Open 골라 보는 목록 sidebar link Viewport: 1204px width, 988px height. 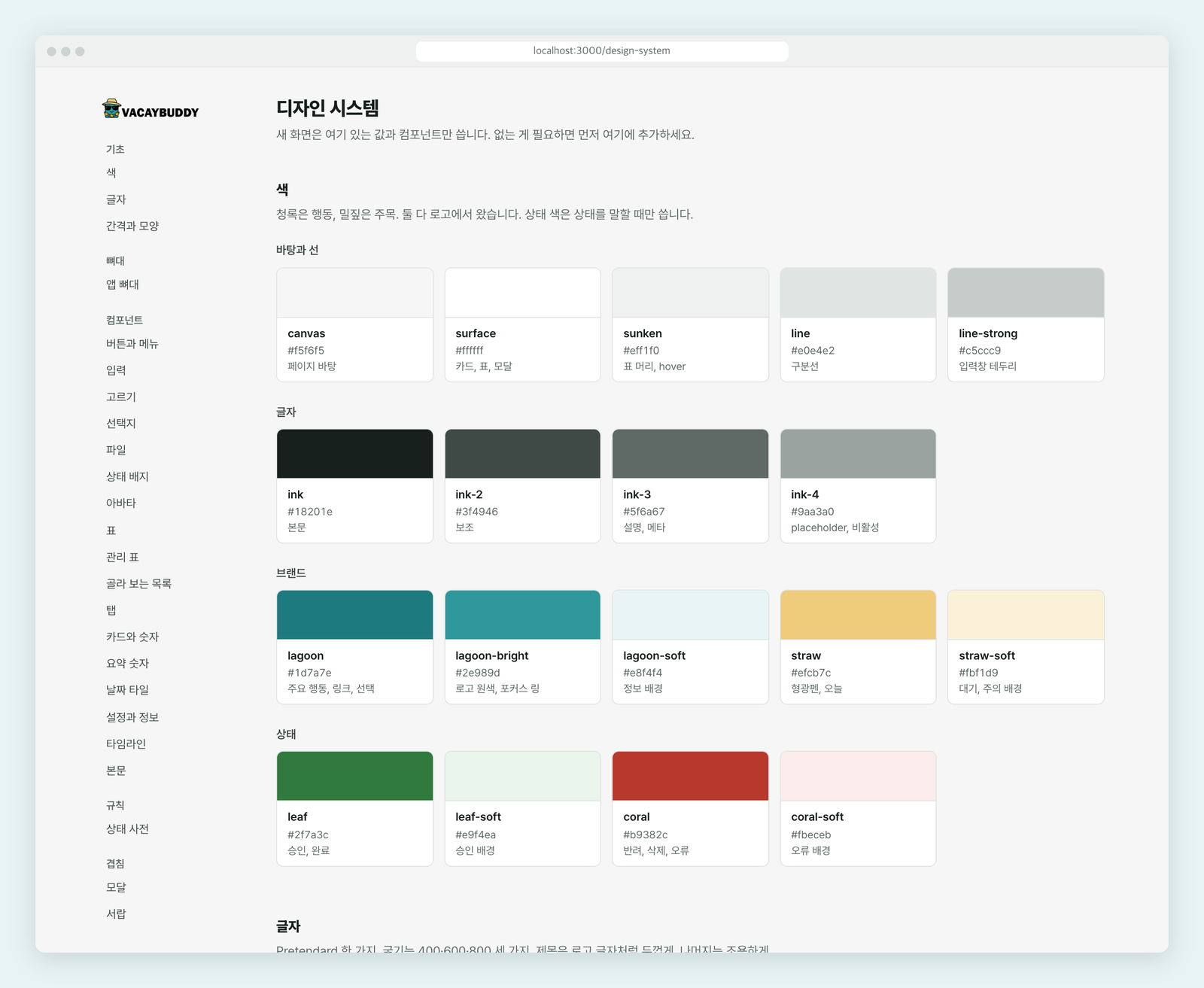coord(139,584)
